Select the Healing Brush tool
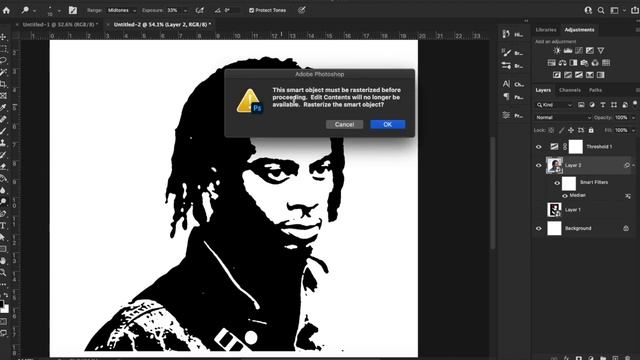Image resolution: width=640 pixels, height=360 pixels. (x=3, y=120)
